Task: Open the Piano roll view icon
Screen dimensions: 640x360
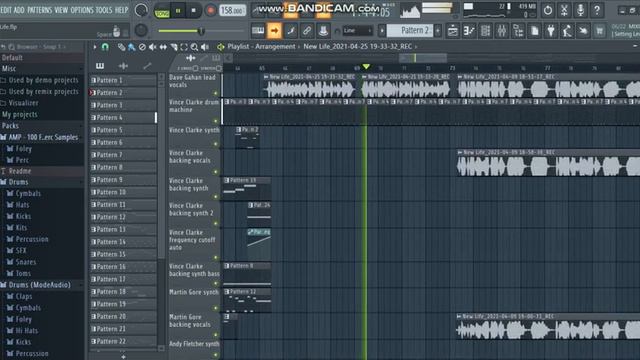Action: [469, 31]
